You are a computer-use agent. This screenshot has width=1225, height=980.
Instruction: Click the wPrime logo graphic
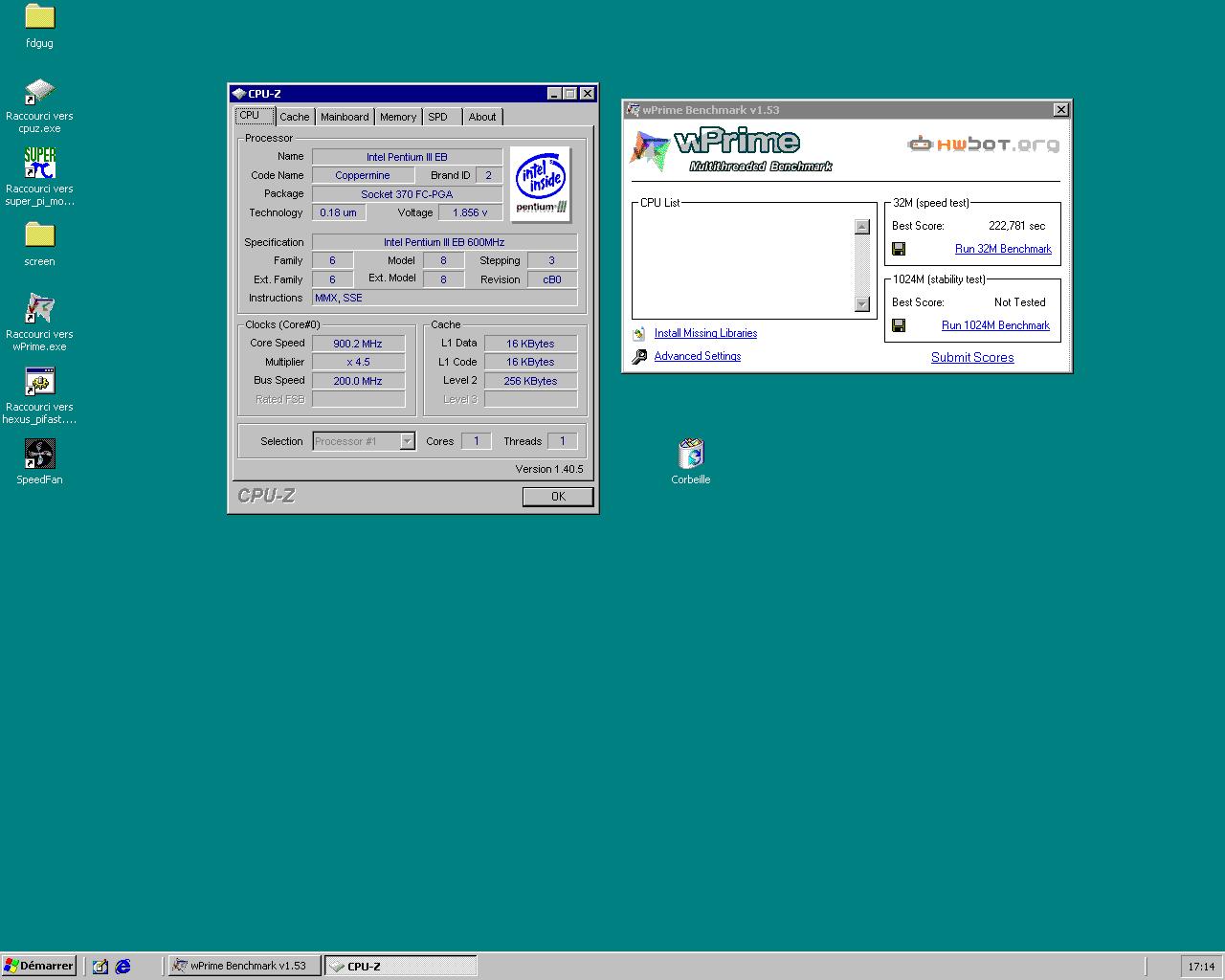click(730, 149)
